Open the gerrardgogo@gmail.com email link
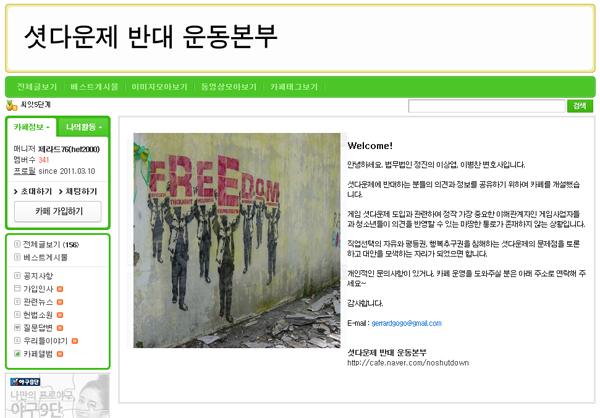 point(406,323)
